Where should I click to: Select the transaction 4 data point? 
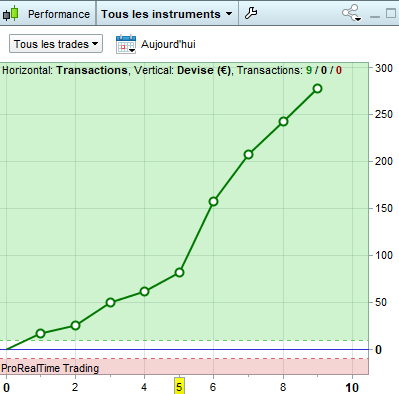tap(144, 291)
